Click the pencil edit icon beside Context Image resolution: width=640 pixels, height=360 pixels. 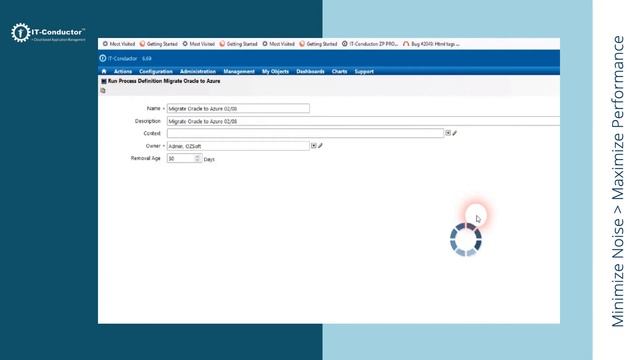pyautogui.click(x=455, y=133)
